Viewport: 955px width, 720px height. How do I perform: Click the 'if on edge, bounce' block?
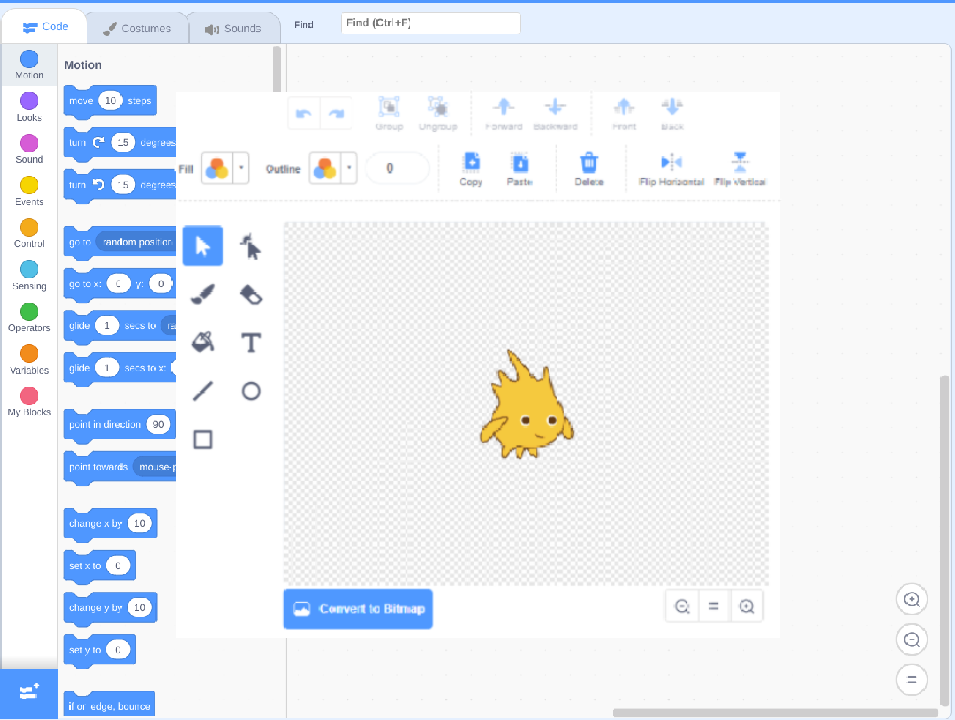click(x=109, y=706)
